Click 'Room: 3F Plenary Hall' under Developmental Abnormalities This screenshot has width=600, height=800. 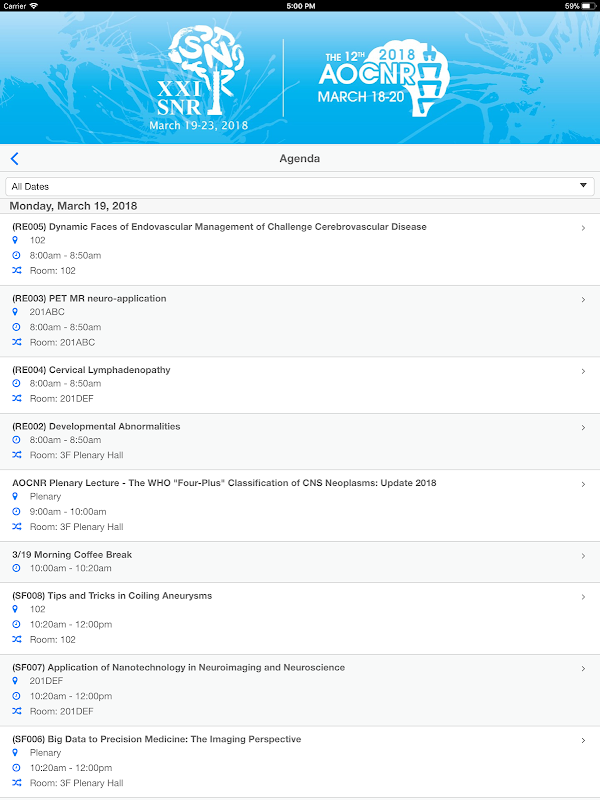tap(77, 455)
